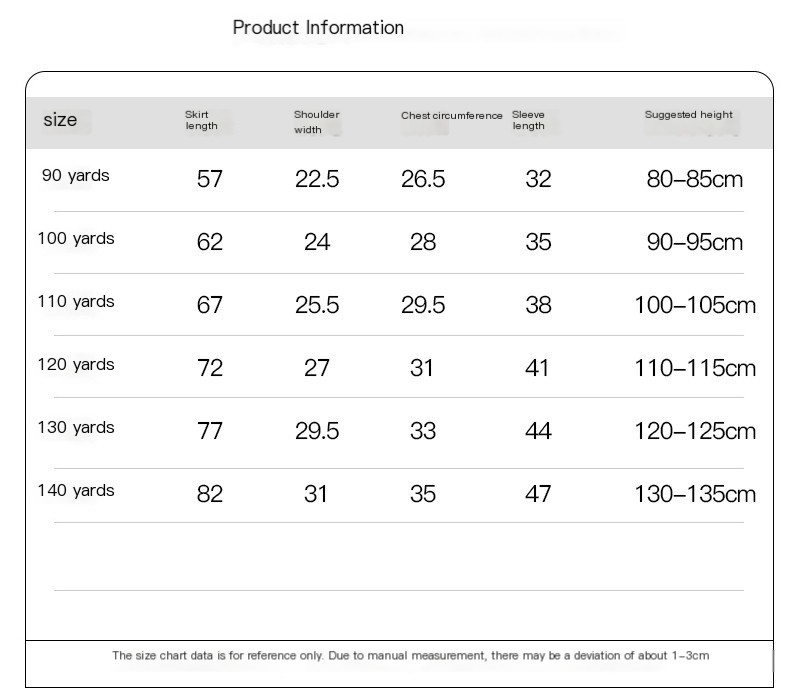Click the sleeve length value 47

pos(538,494)
